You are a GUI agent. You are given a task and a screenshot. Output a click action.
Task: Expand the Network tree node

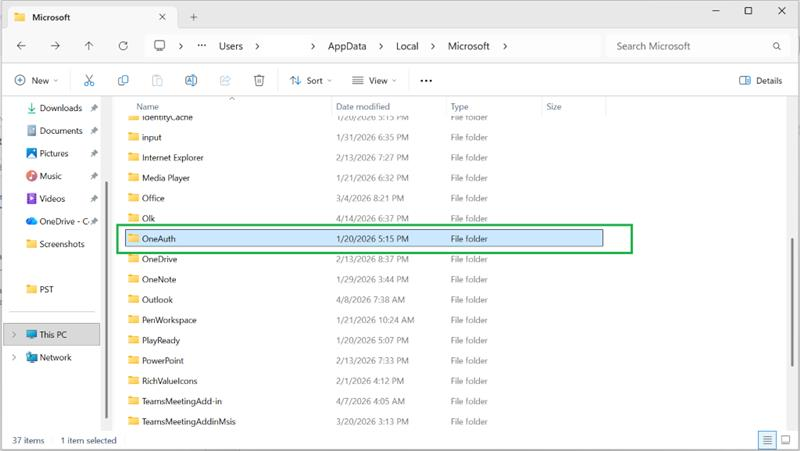pos(14,357)
